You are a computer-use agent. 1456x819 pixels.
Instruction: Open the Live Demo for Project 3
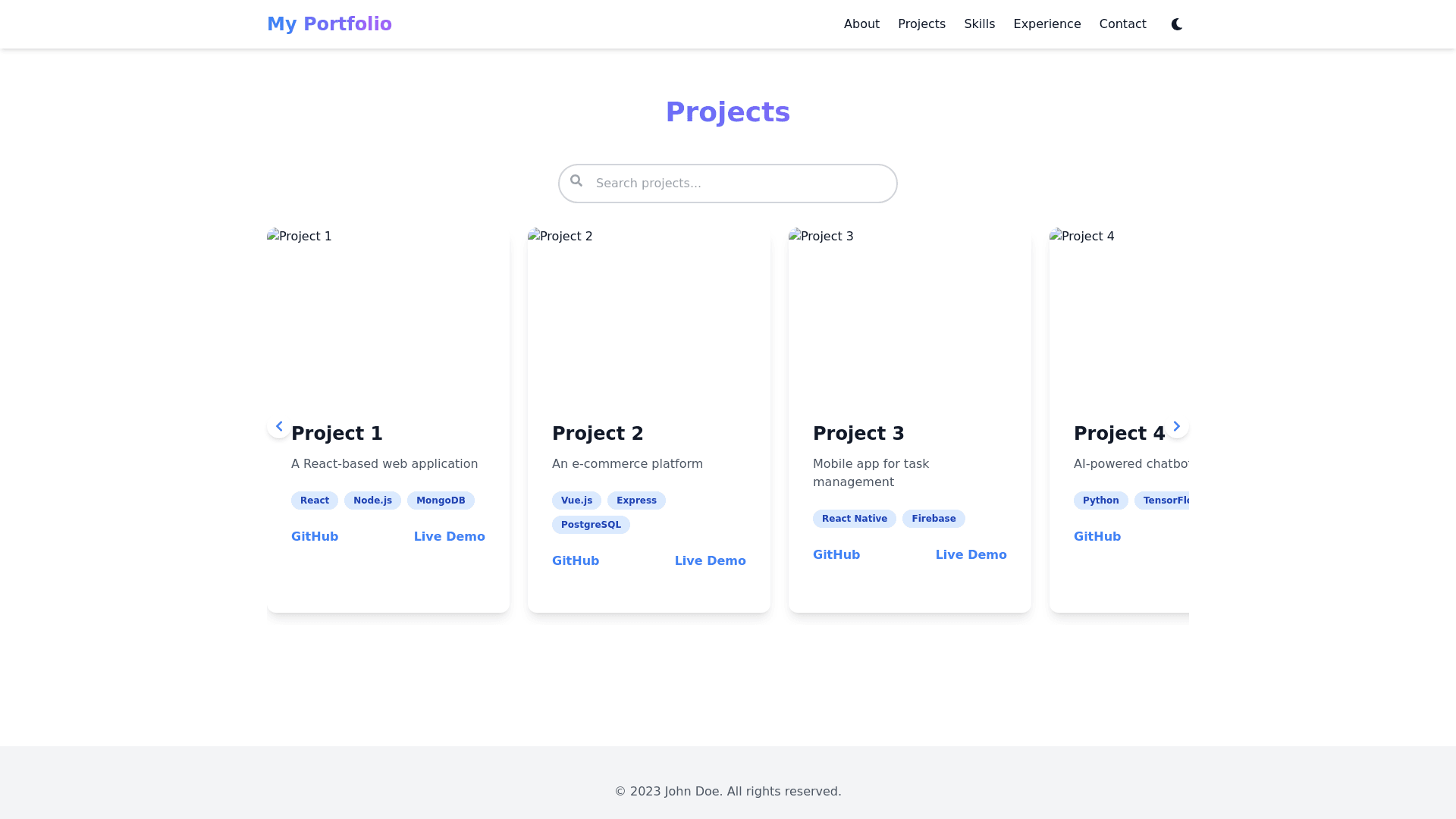point(971,555)
